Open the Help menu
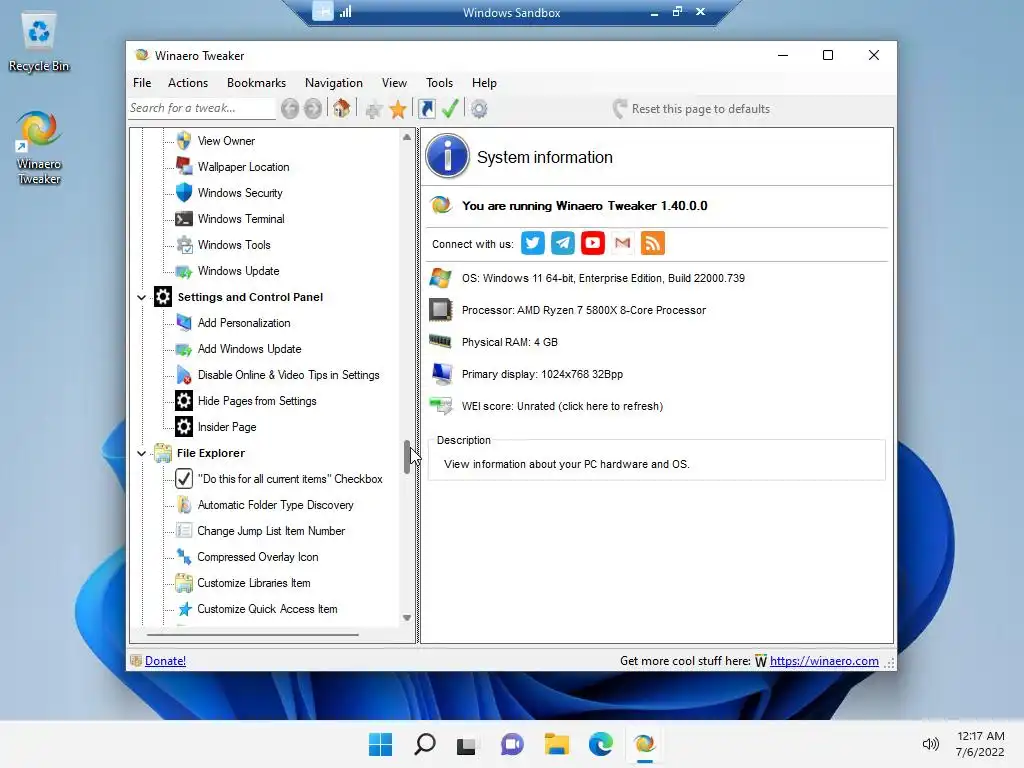 [485, 83]
